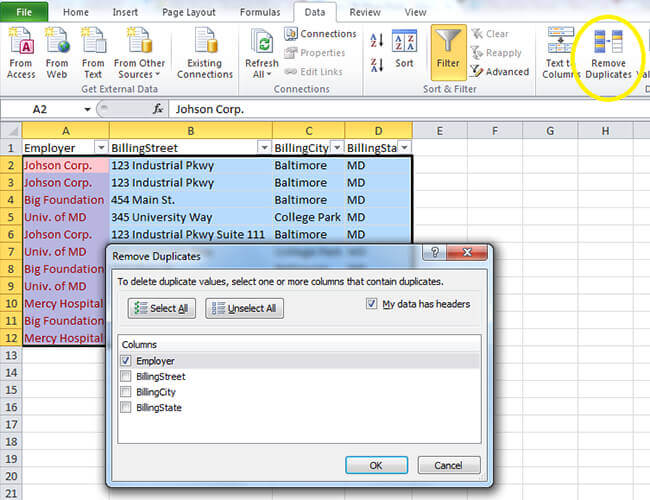Image resolution: width=650 pixels, height=500 pixels.
Task: Open BillingState column filter dropdown
Action: click(405, 147)
